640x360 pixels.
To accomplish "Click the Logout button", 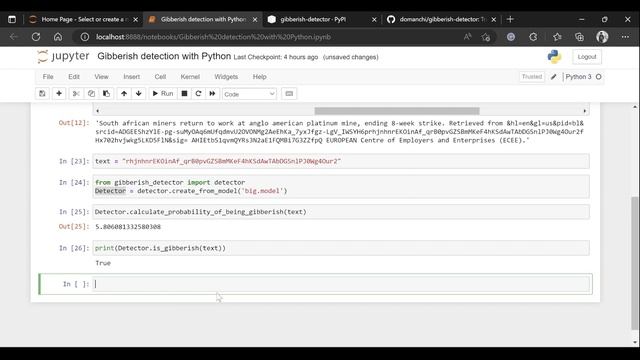I will (587, 57).
